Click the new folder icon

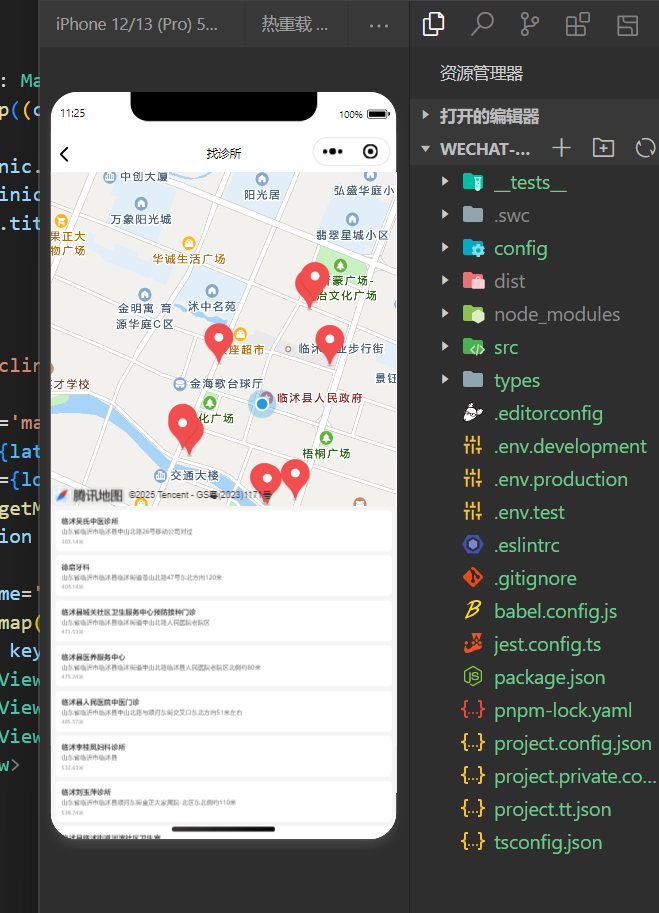point(603,148)
